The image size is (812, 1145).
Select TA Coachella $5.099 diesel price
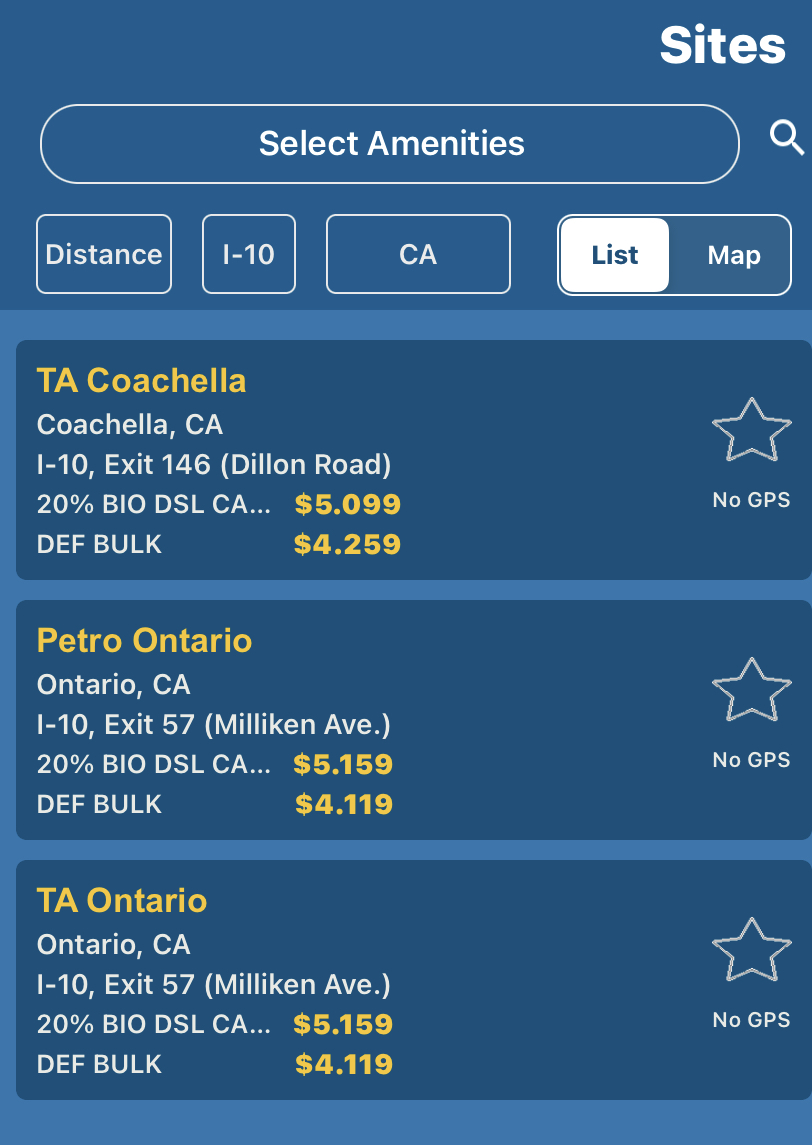click(348, 505)
